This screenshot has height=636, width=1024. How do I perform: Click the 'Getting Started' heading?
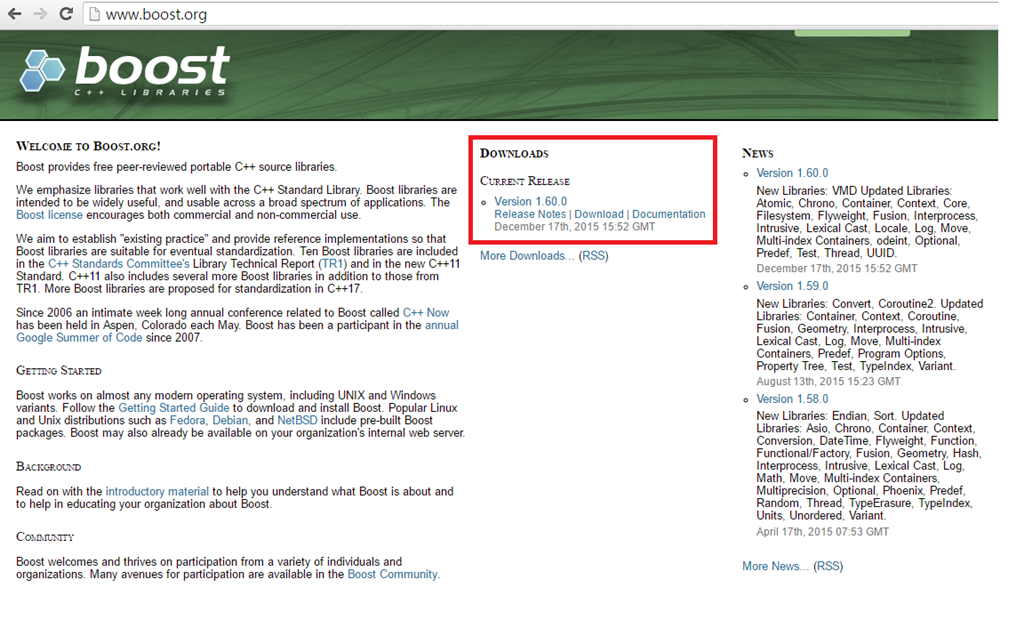[x=59, y=371]
